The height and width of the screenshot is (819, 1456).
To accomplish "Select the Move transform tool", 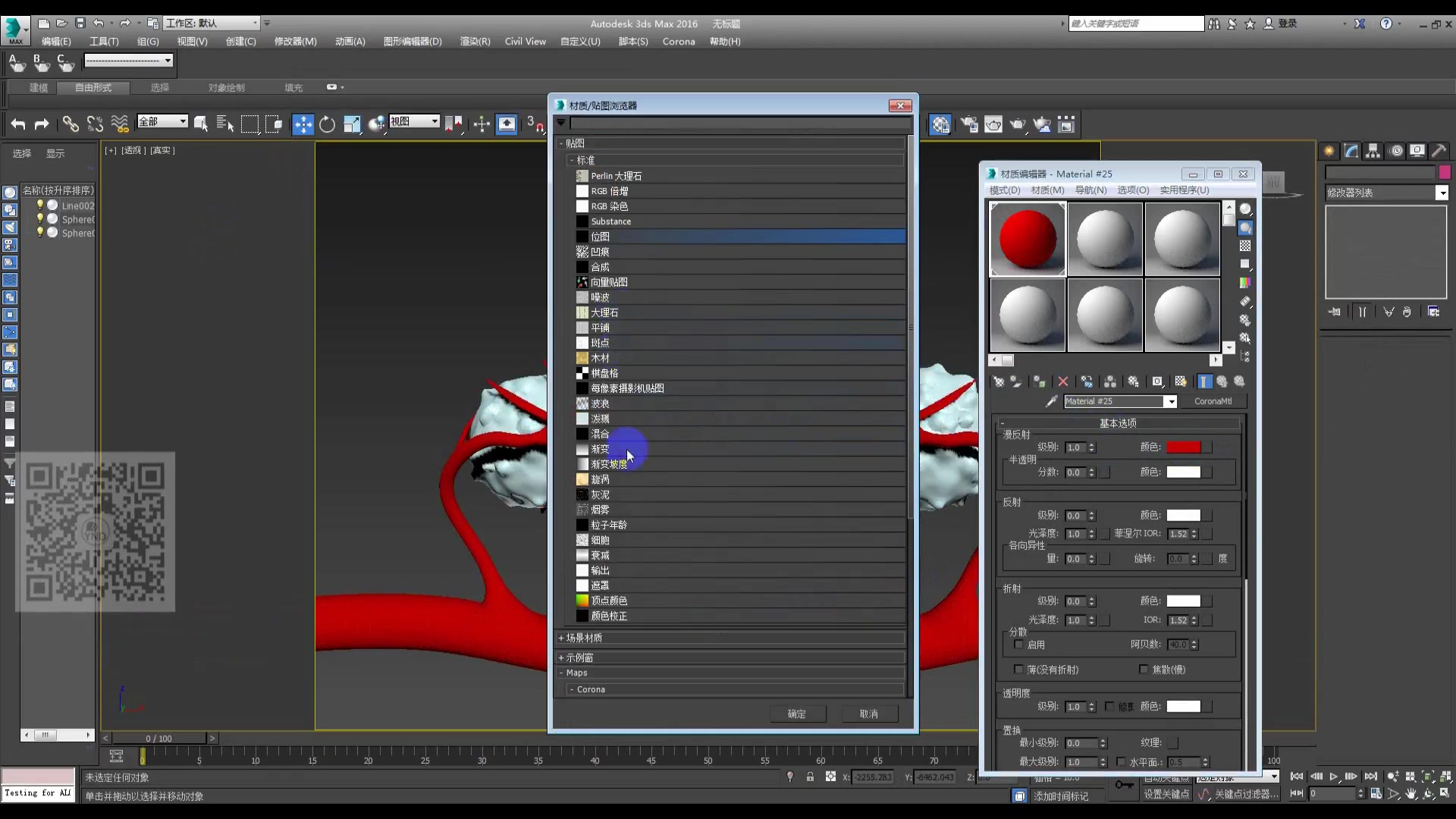I will (303, 124).
